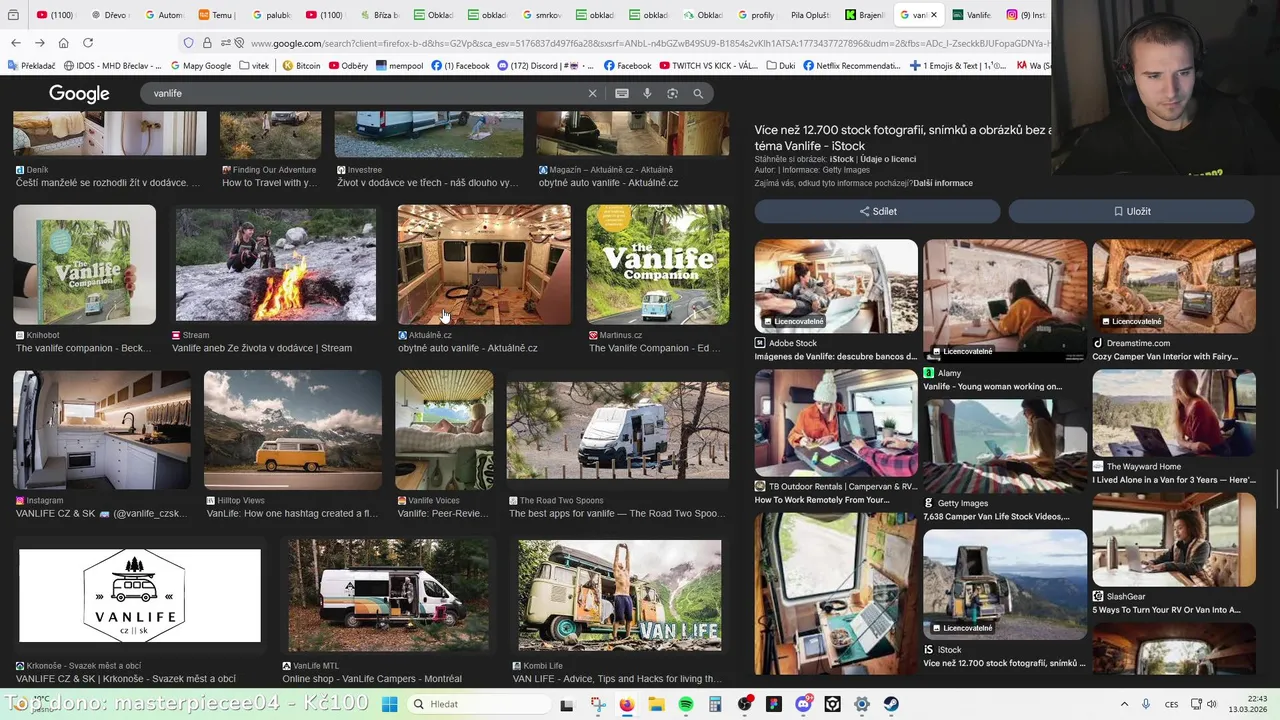The image size is (1280, 720).
Task: Submit search using the magnifier icon
Action: pyautogui.click(x=698, y=93)
